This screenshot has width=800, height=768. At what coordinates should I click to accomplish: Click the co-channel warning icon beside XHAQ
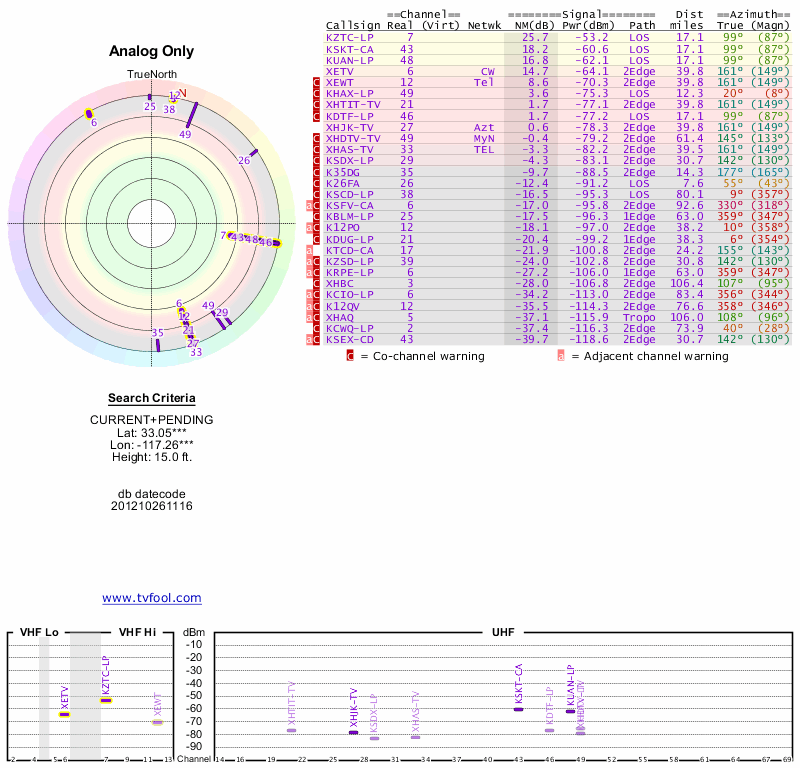pos(317,317)
